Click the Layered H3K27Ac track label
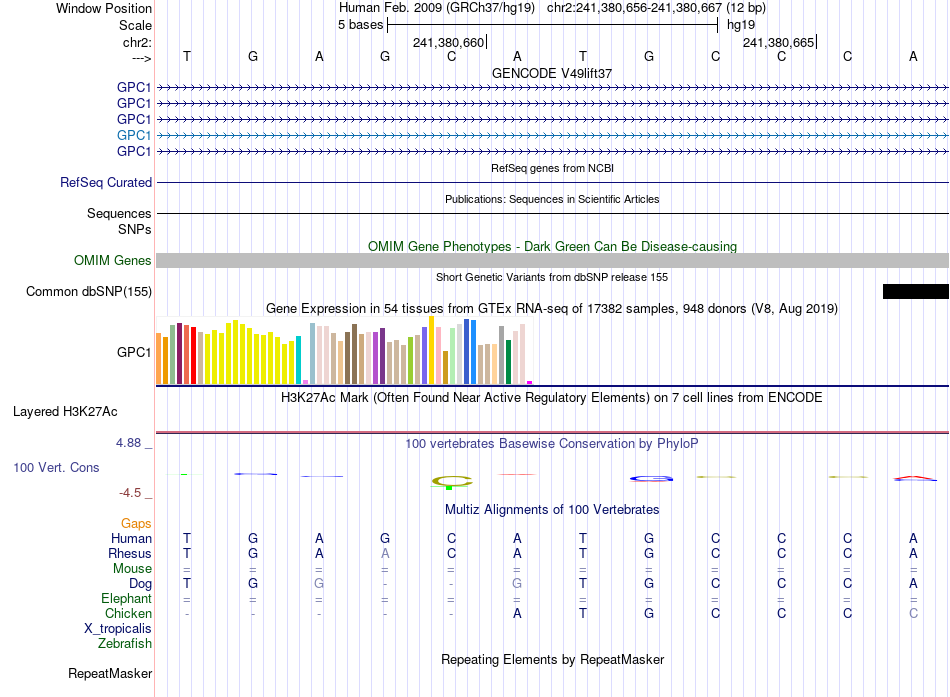 click(x=65, y=412)
